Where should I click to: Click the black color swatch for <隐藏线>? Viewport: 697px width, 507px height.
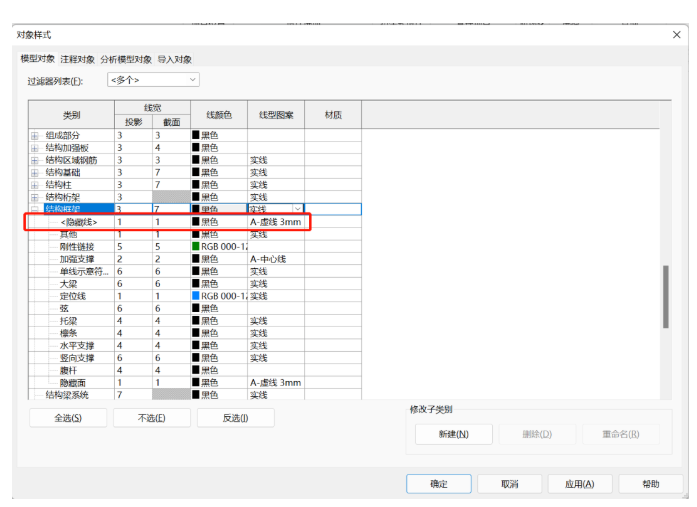[196, 221]
